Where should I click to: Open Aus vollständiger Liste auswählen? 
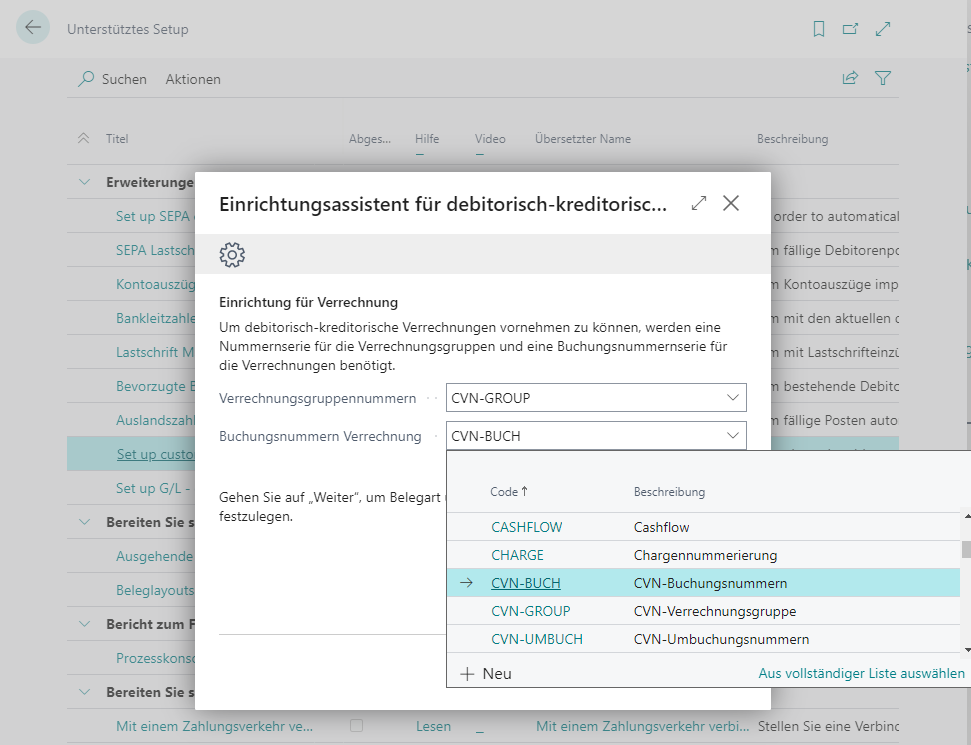[861, 673]
